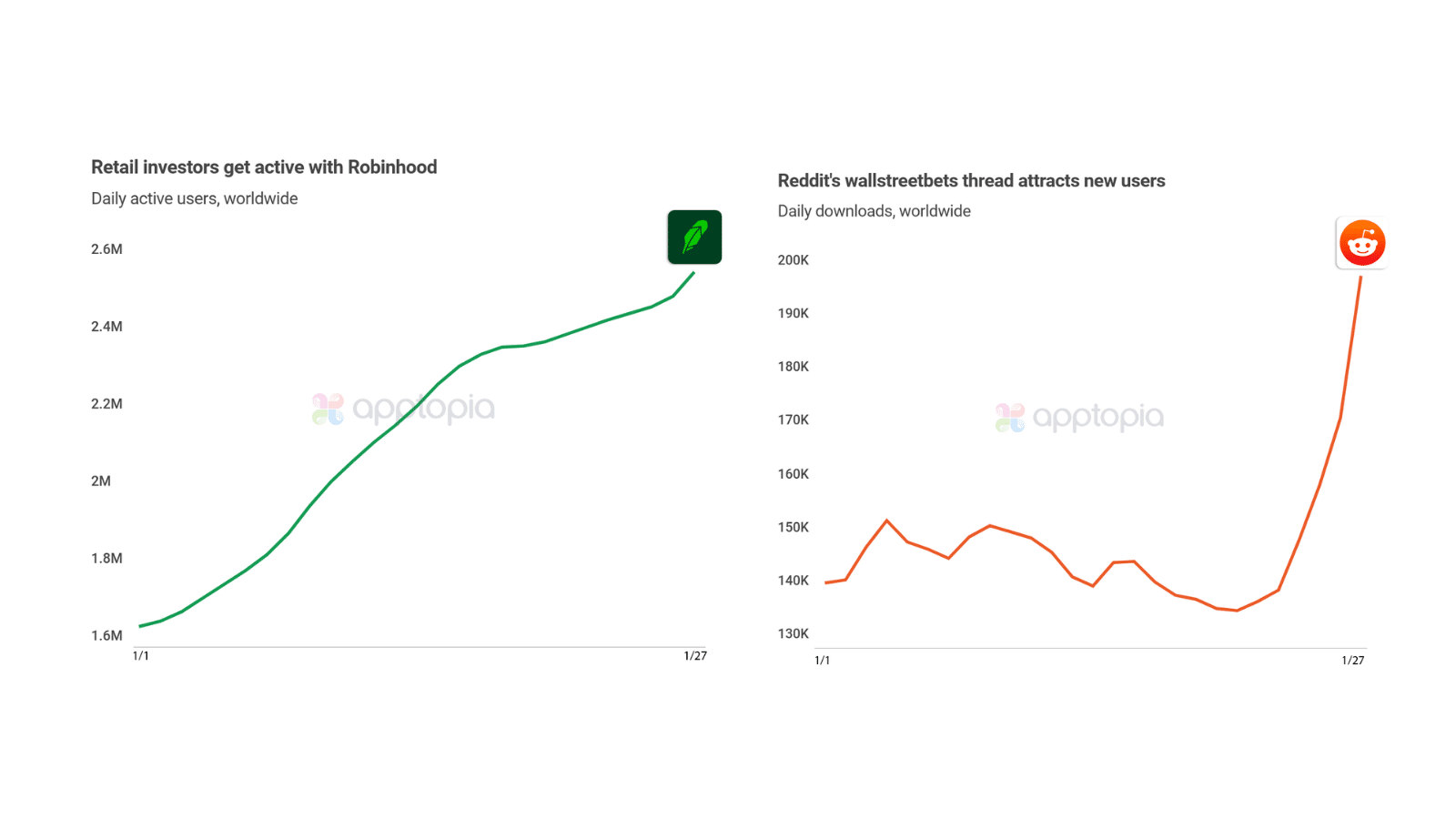The height and width of the screenshot is (819, 1456).
Task: Select the 'Retail investors get active with Robinhood' title
Action: [264, 167]
